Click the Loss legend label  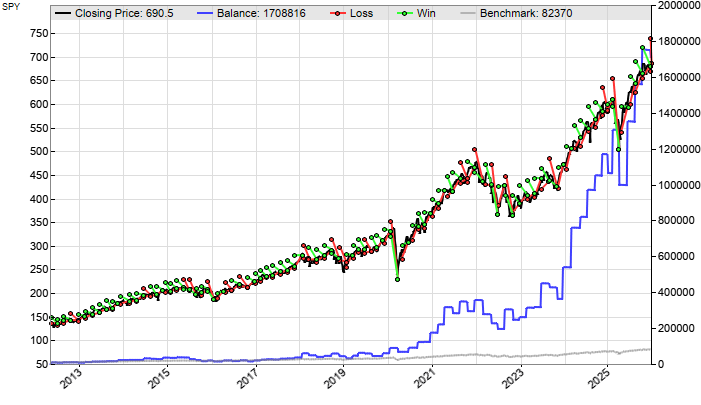[362, 13]
